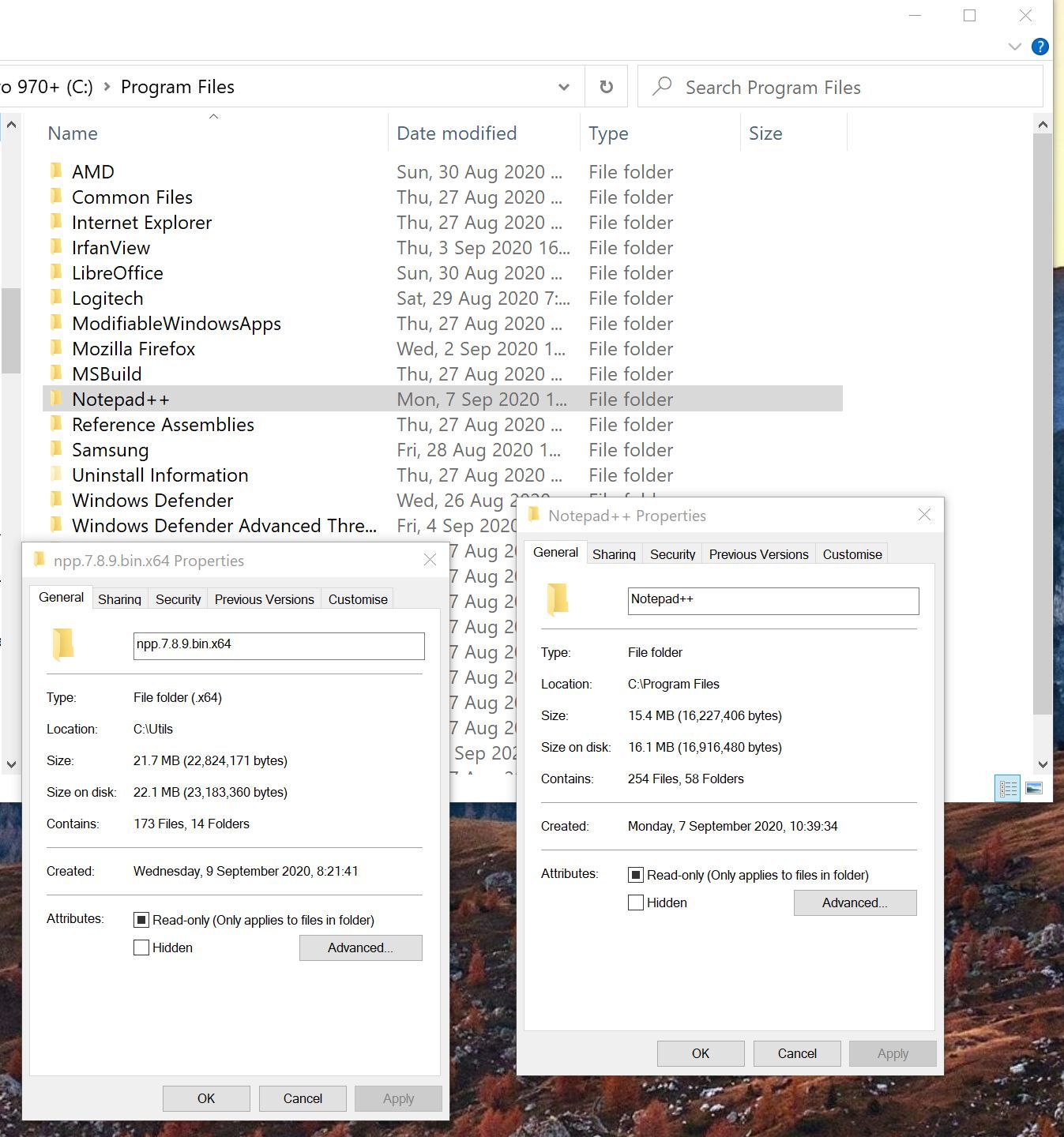This screenshot has height=1137, width=1064.
Task: Click Advanced in Notepad++ Properties
Action: [x=855, y=902]
